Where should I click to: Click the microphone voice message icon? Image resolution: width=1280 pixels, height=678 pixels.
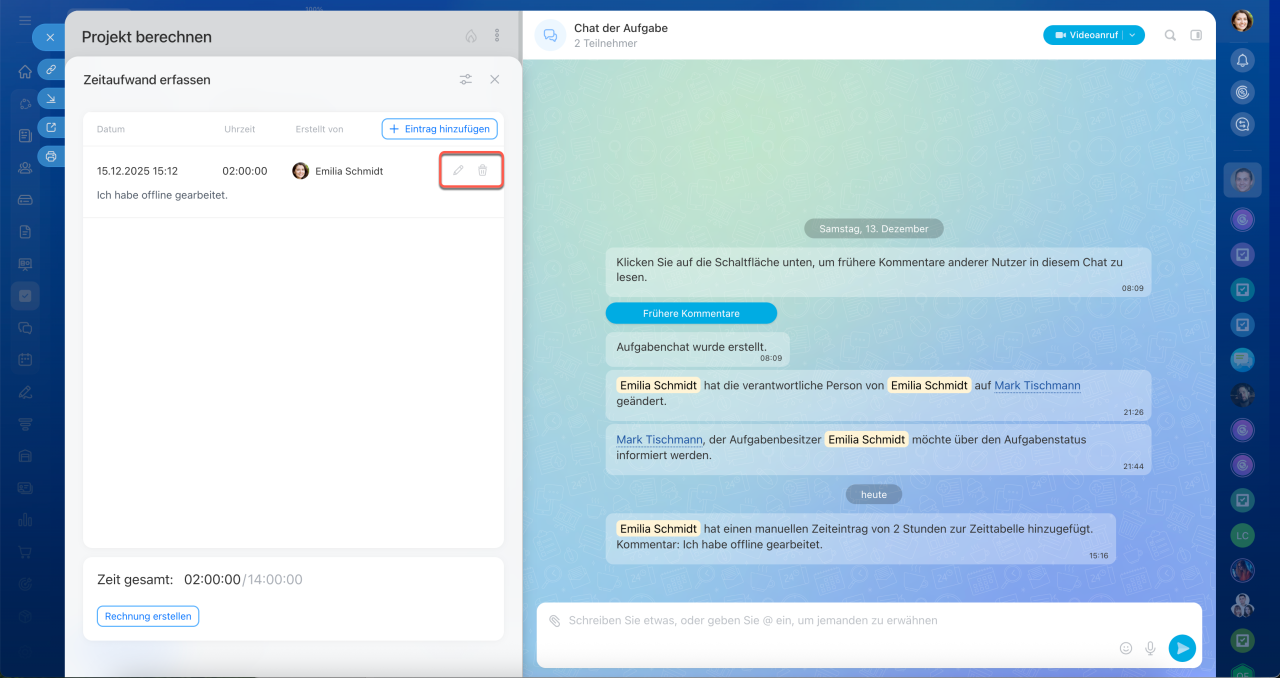pos(1150,648)
